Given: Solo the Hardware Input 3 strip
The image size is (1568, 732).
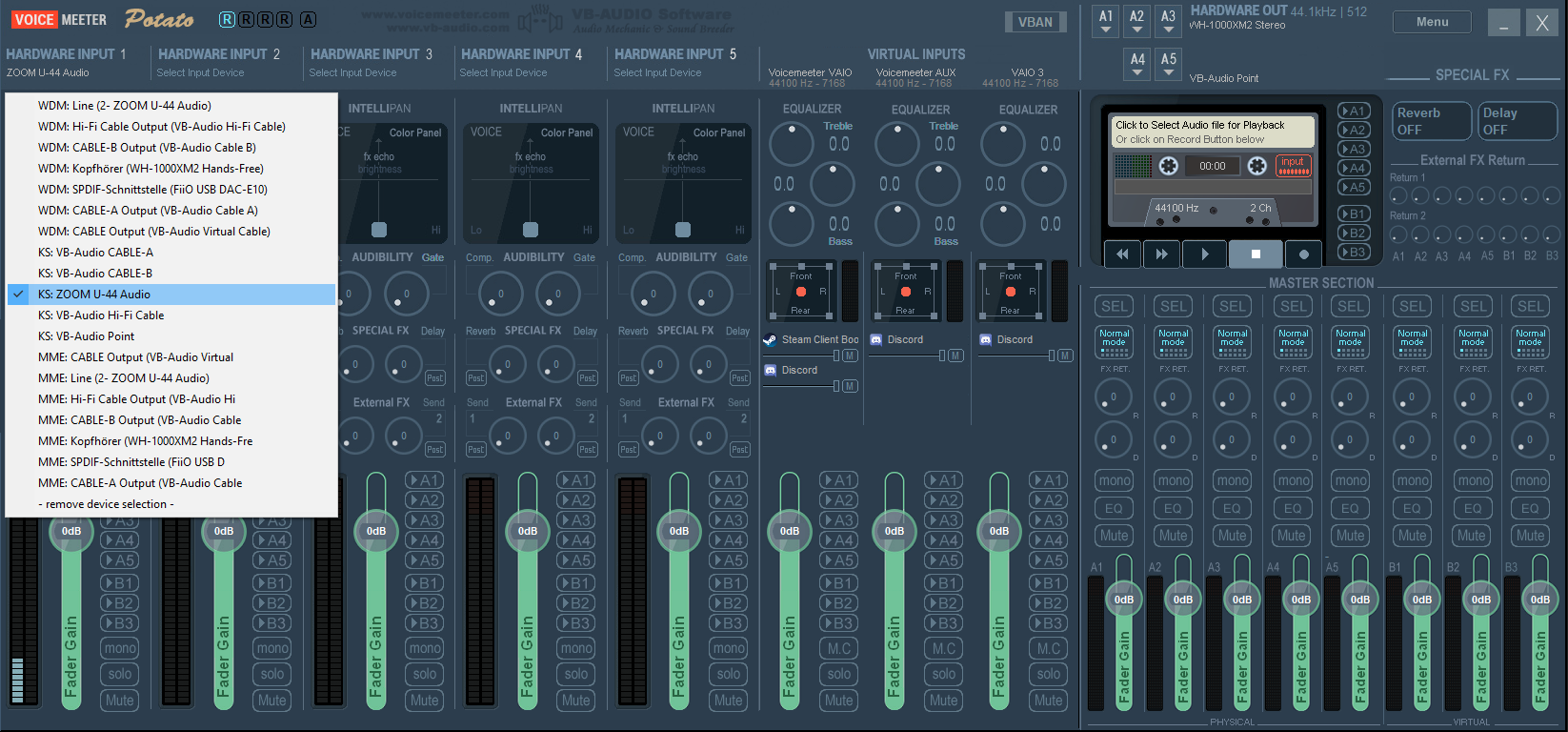Looking at the screenshot, I should (425, 674).
